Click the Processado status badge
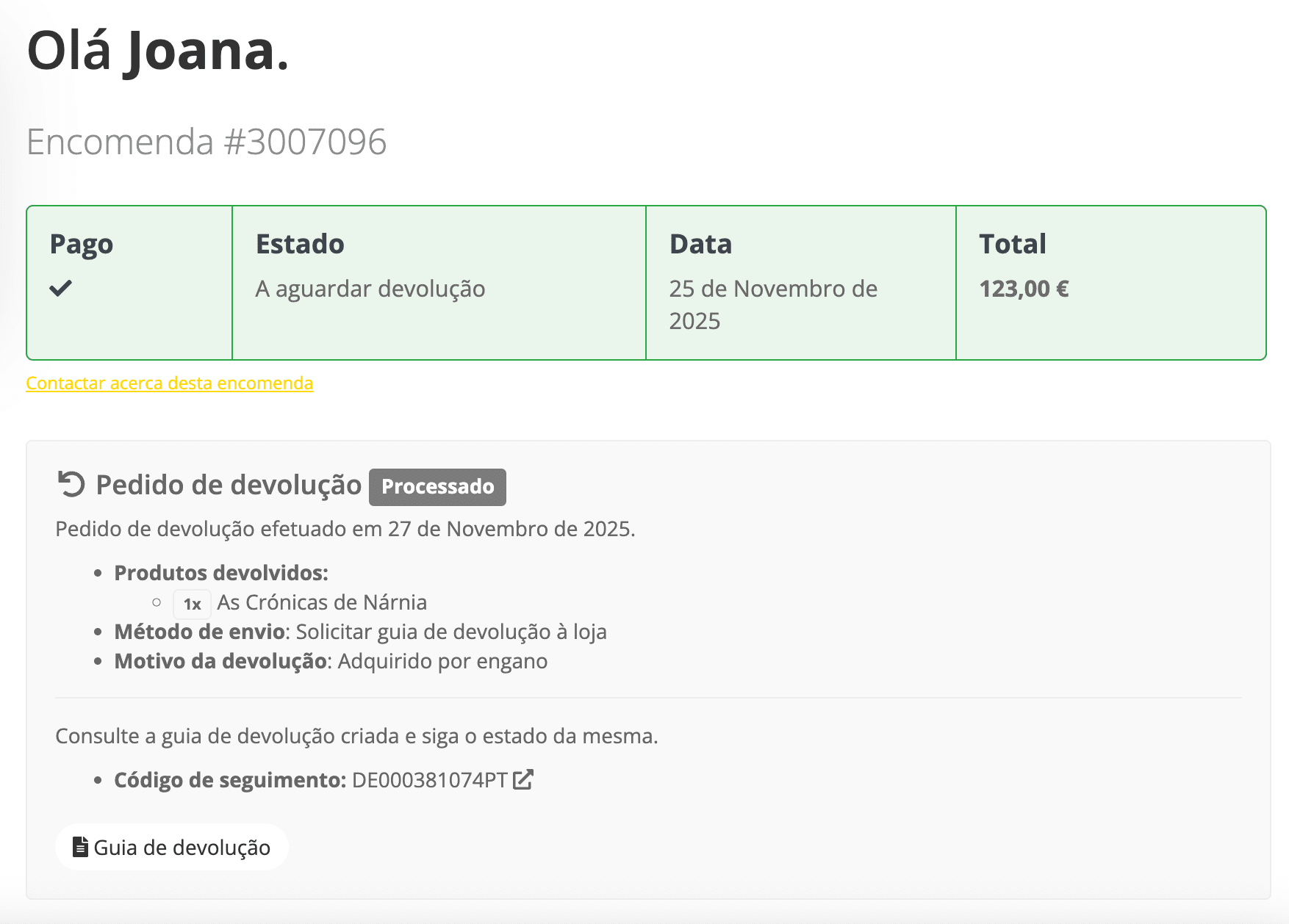 point(437,486)
